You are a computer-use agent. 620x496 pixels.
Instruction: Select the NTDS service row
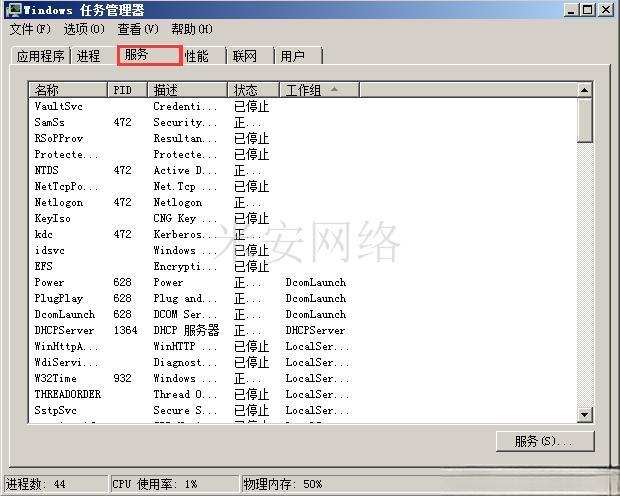303,170
